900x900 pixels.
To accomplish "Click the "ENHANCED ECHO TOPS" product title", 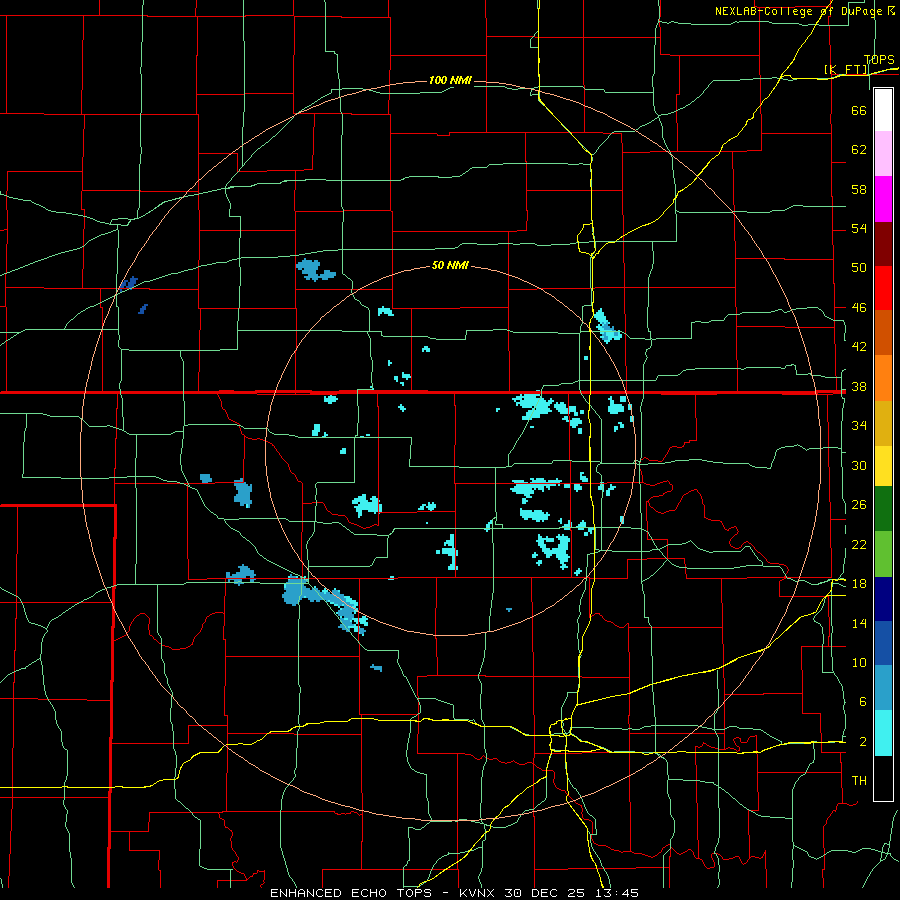I will [351, 893].
